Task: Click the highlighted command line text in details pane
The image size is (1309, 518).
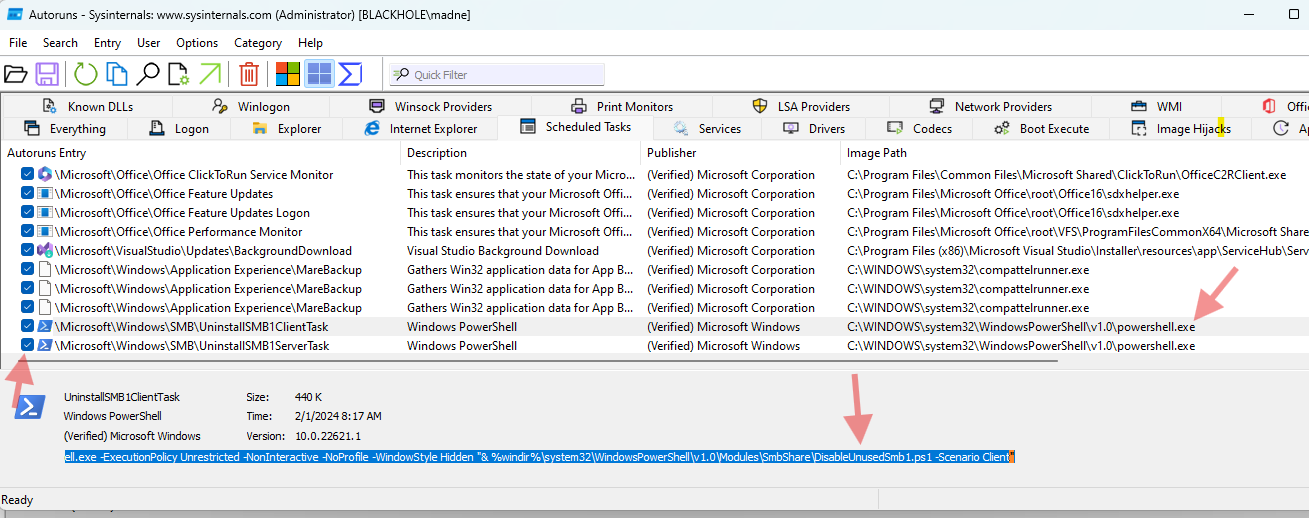Action: pyautogui.click(x=539, y=457)
